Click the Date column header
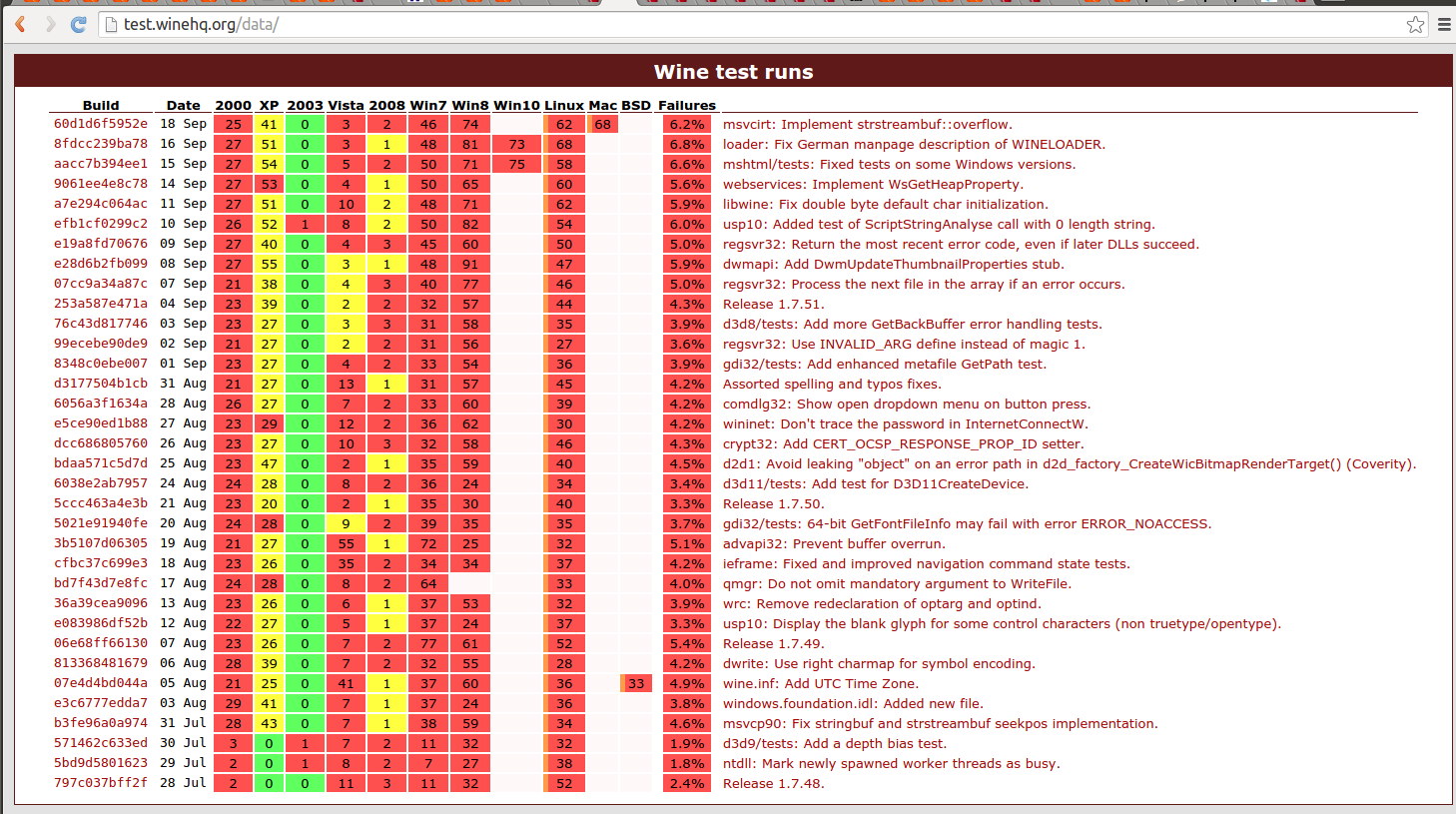1456x814 pixels. pos(183,105)
